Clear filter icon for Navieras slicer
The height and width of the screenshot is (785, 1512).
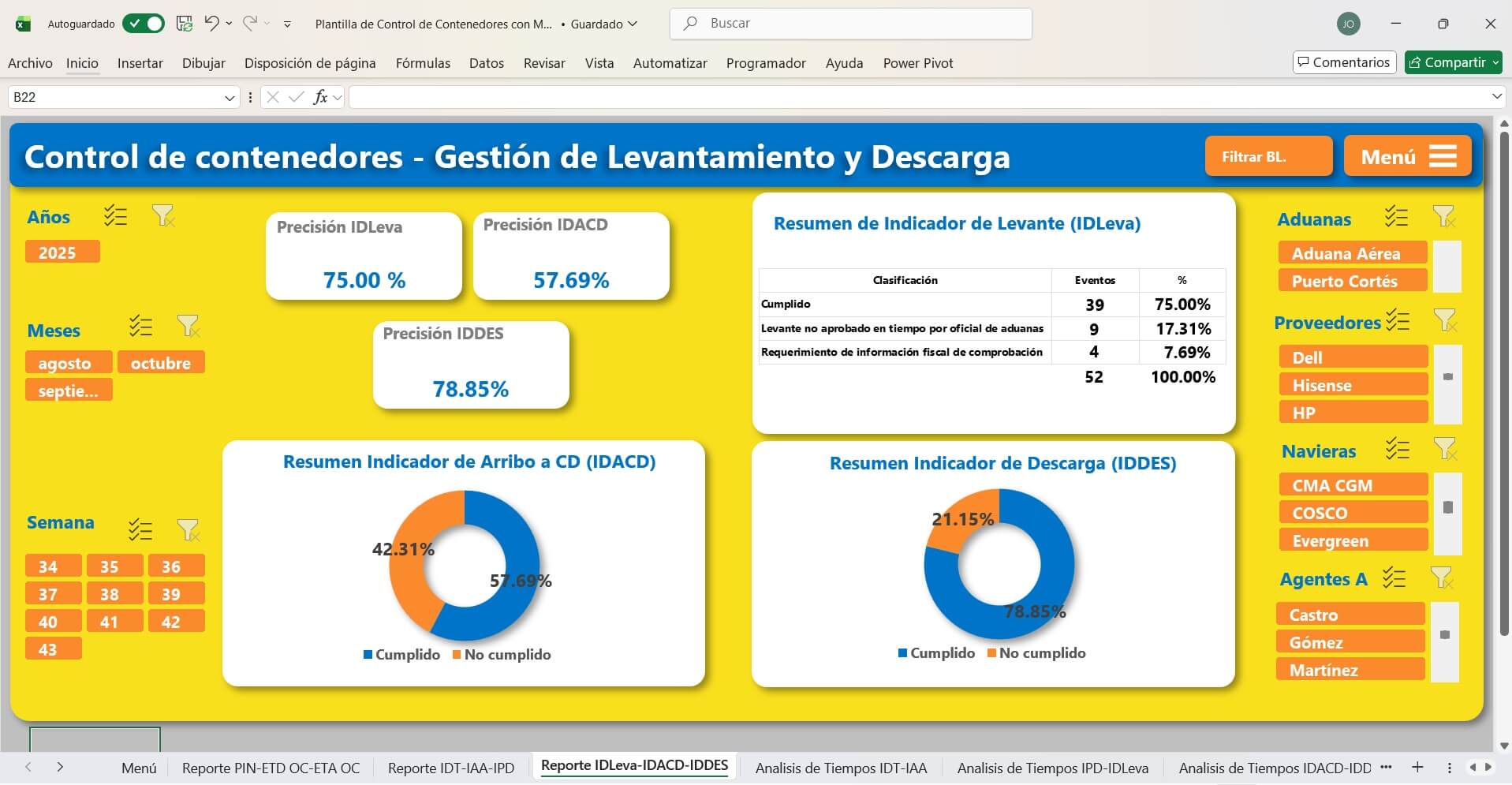pyautogui.click(x=1445, y=449)
